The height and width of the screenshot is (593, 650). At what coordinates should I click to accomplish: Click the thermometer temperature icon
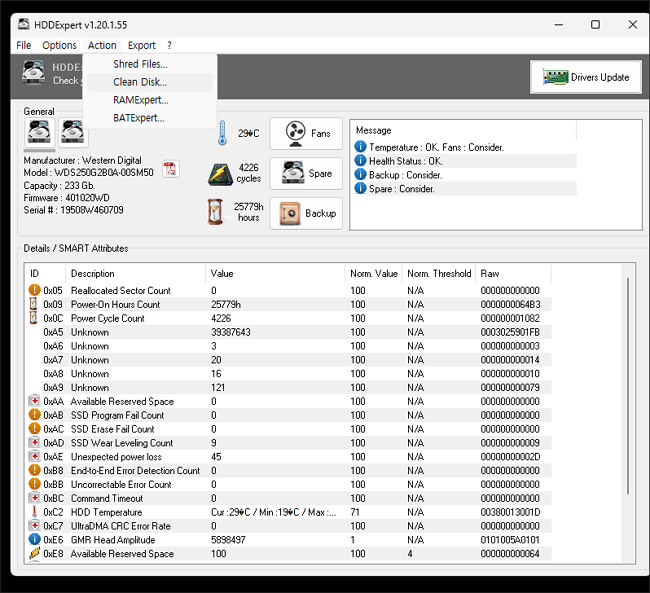pos(222,133)
